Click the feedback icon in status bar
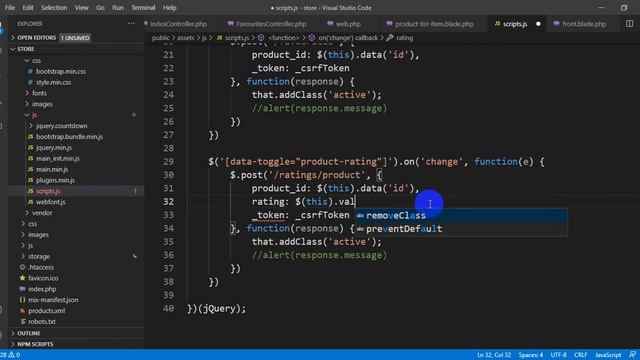Screen dimensions: 640x360 coord(632,355)
